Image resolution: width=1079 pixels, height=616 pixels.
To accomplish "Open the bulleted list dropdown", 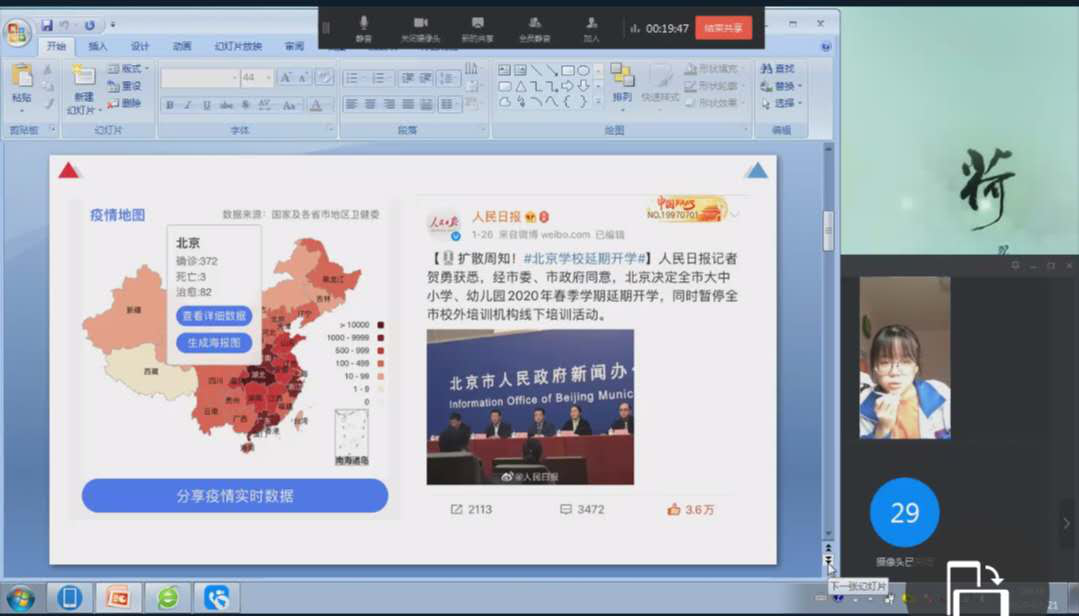I will tap(354, 78).
